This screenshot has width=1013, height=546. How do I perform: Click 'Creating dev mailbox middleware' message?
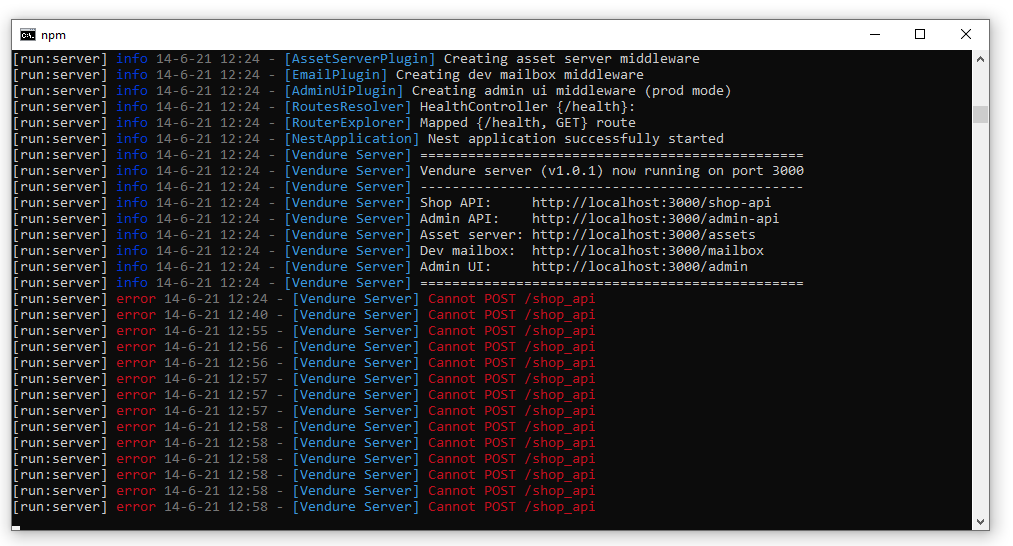coord(519,75)
